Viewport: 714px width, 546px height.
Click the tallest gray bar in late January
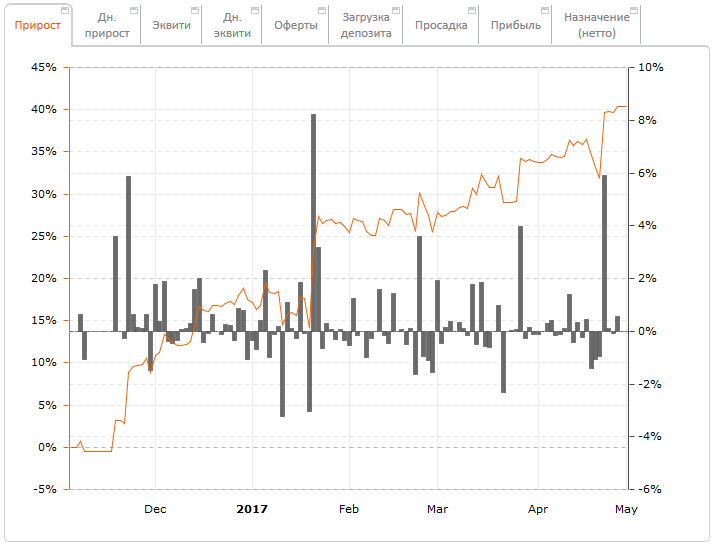point(313,220)
